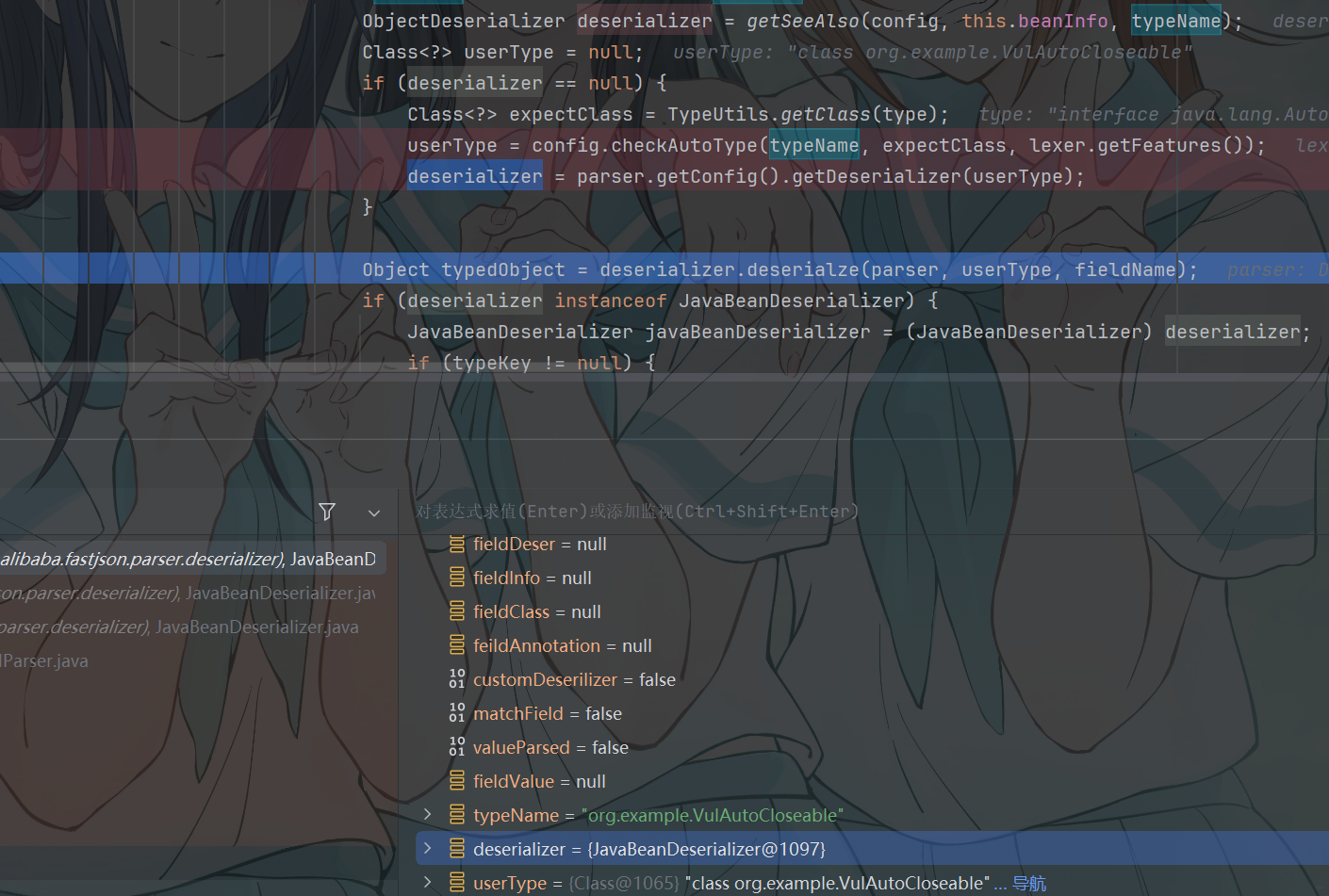Open the threads filter icon
The width and height of the screenshot is (1329, 896).
(327, 512)
